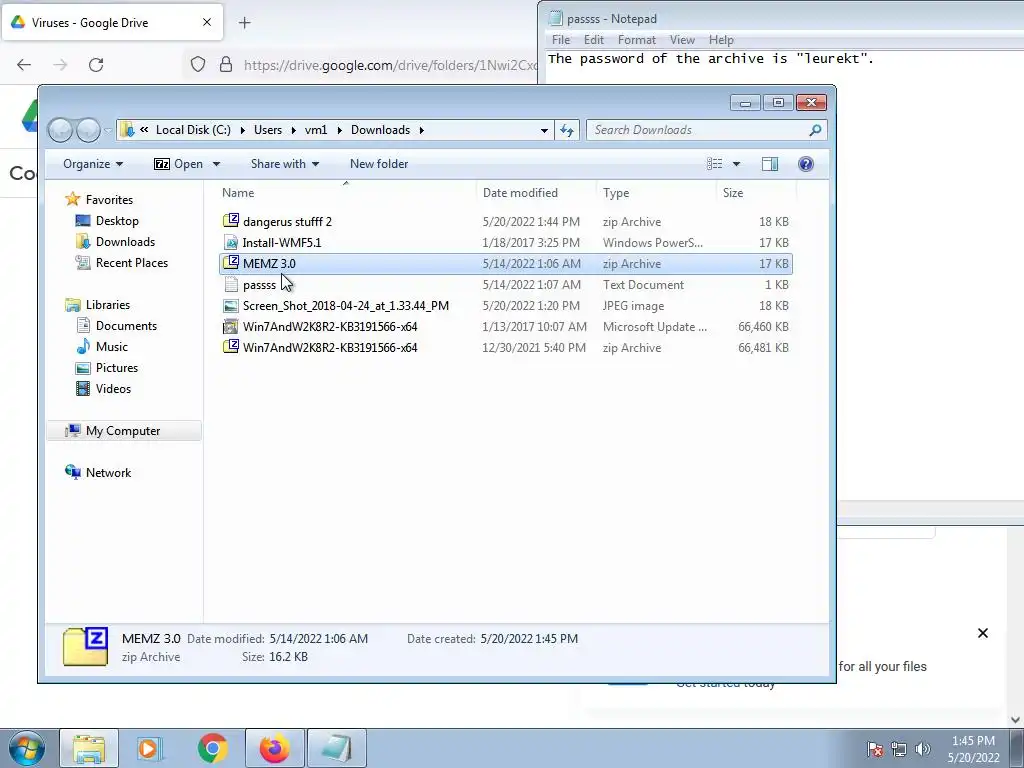
Task: Reload the Firefox page
Action: click(x=96, y=65)
